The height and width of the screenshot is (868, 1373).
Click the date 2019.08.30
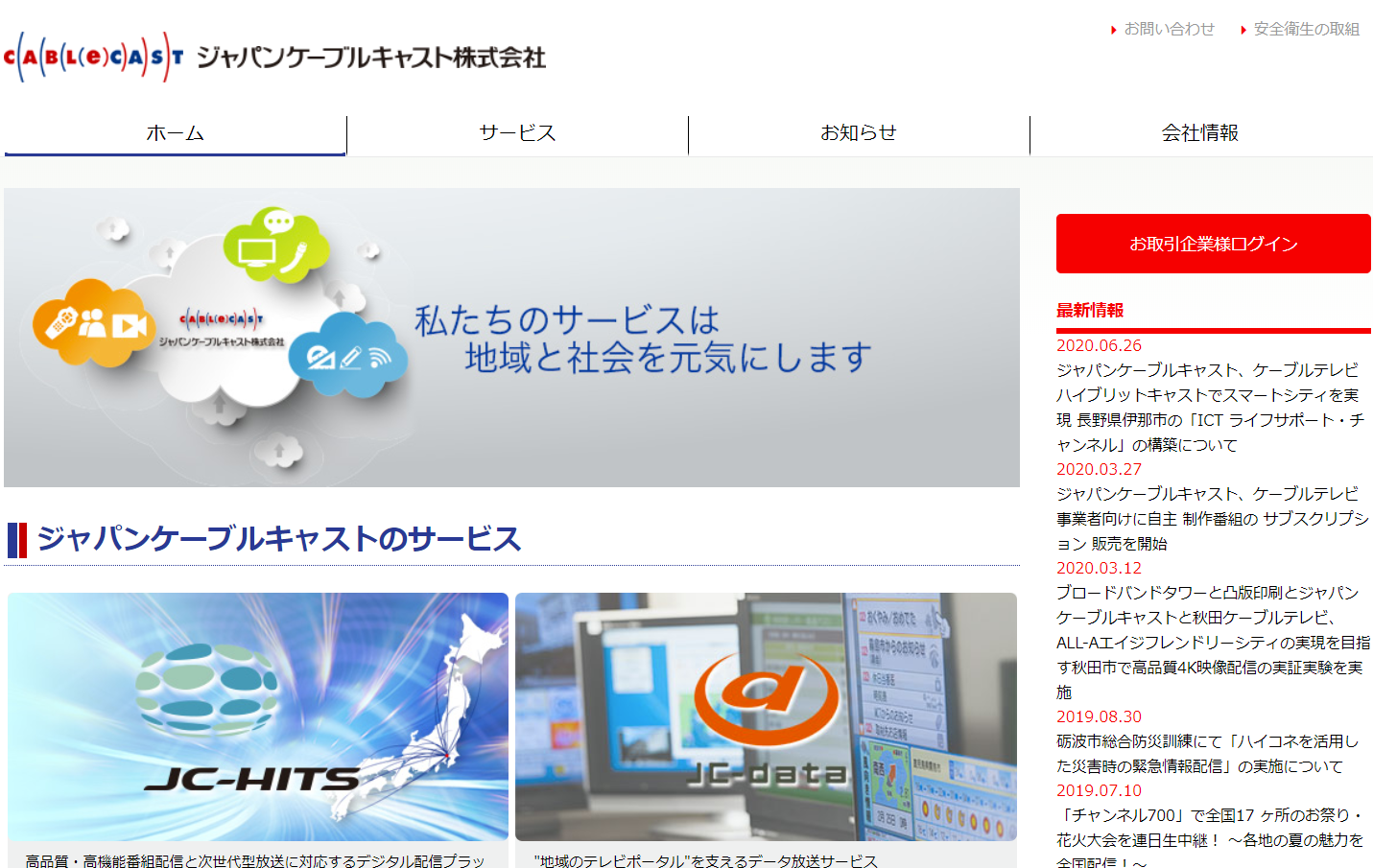click(x=1099, y=716)
